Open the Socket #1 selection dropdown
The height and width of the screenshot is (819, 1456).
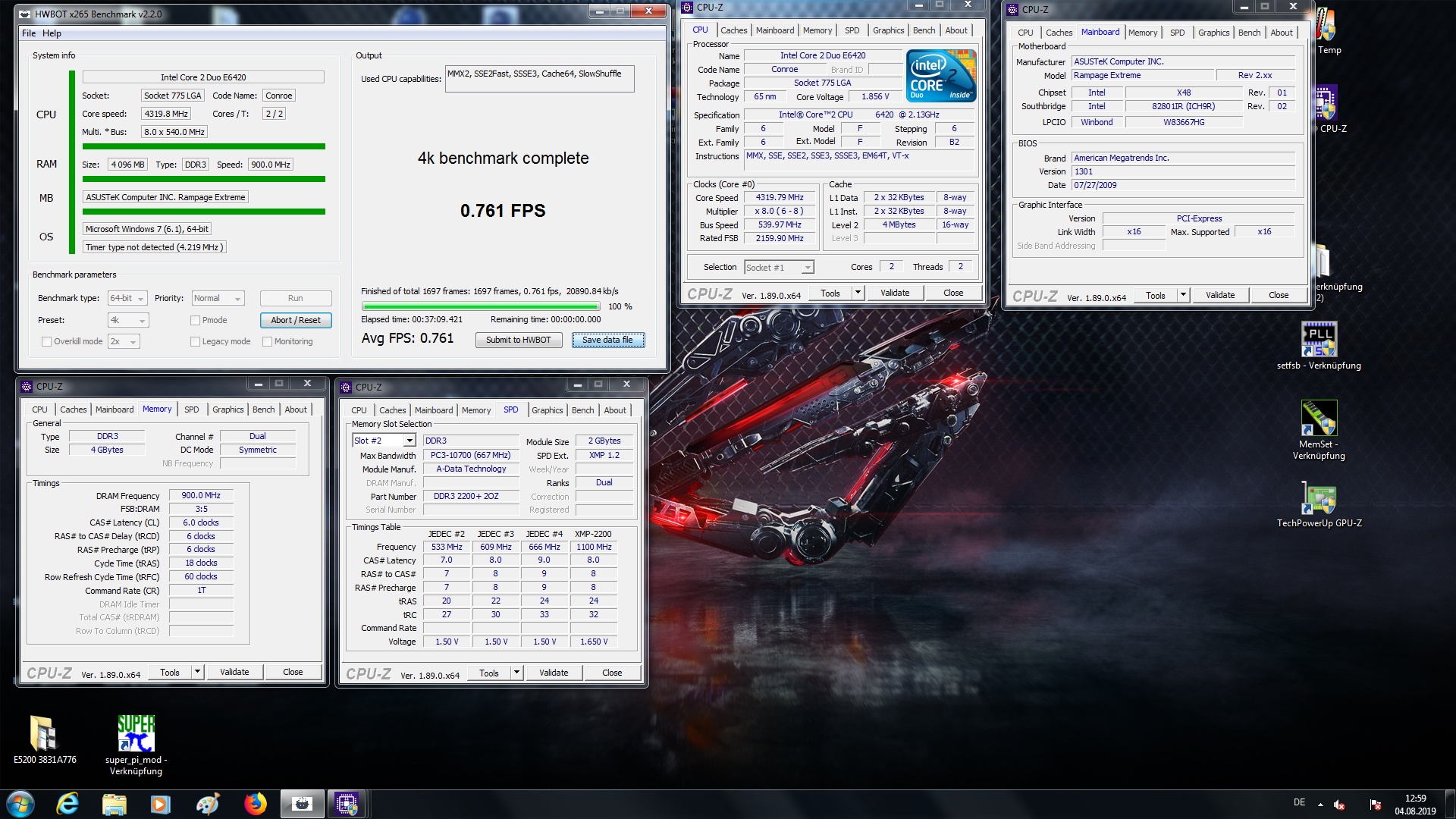point(779,268)
